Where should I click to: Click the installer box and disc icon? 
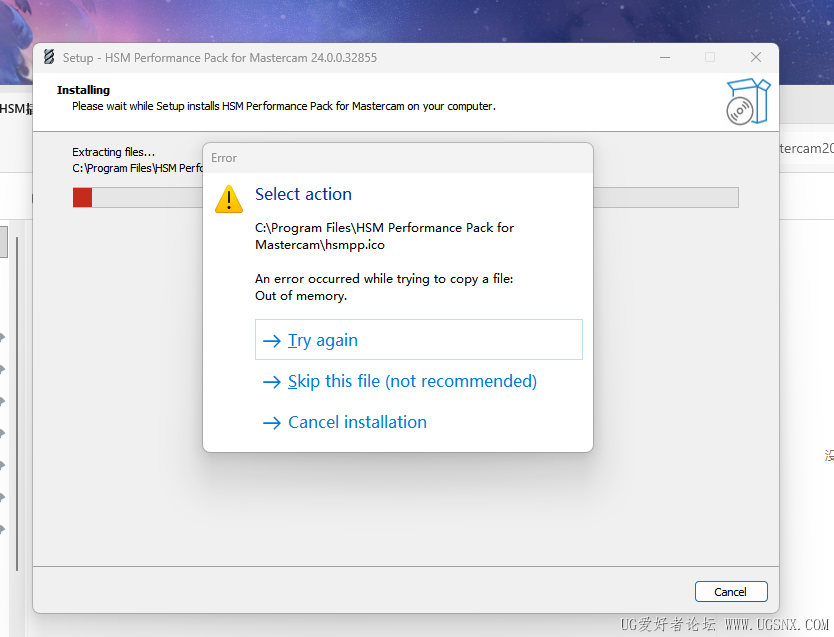748,102
